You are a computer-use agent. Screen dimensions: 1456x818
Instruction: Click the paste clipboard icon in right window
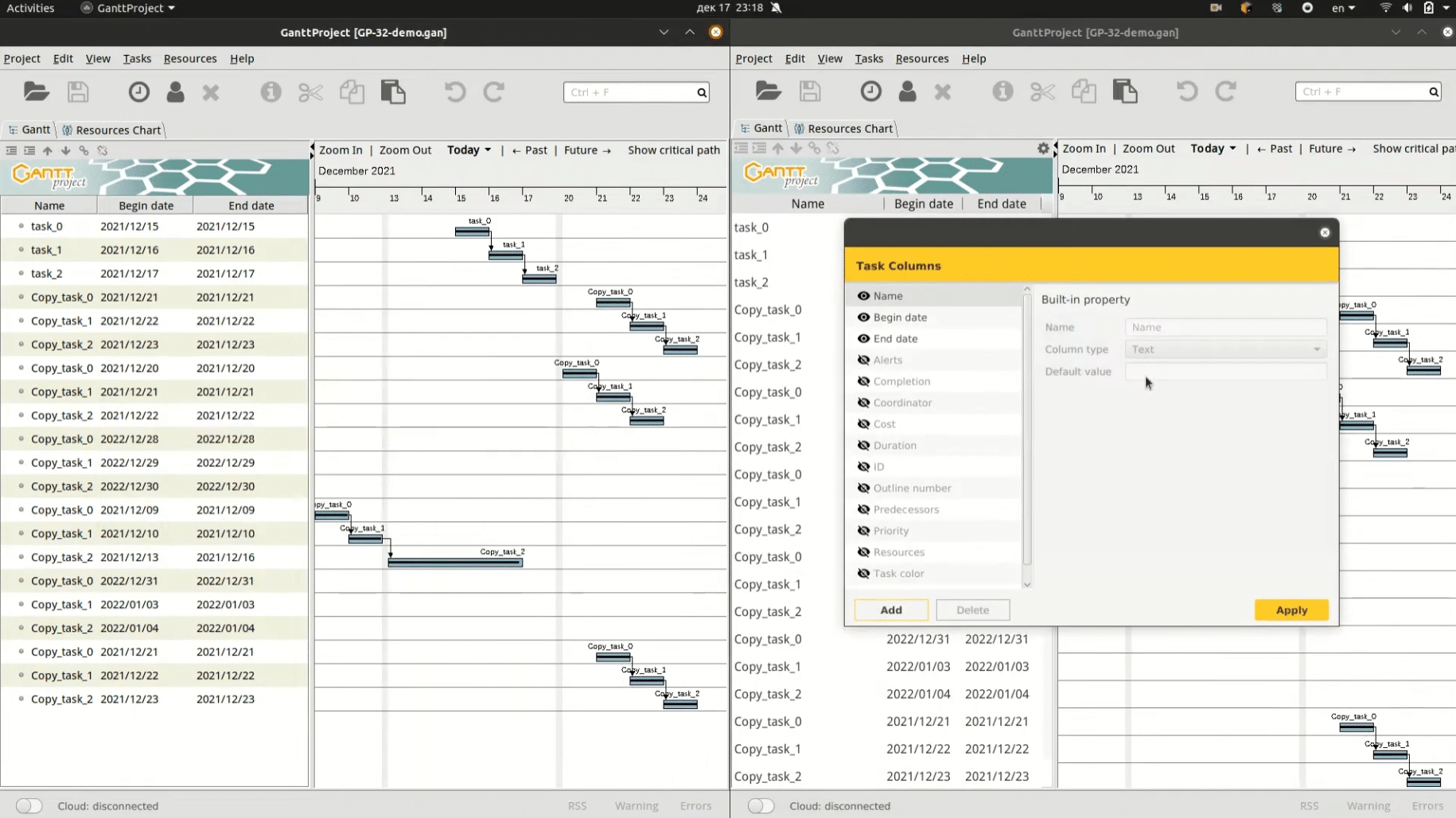pos(1124,92)
